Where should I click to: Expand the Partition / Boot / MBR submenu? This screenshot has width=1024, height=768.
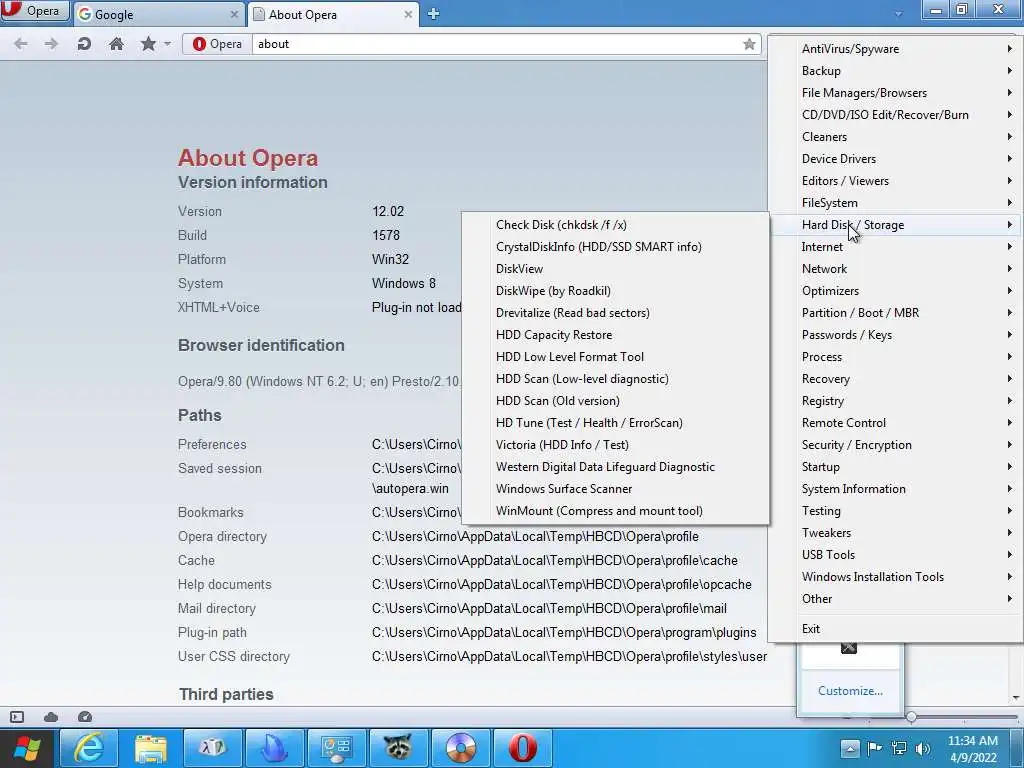[893, 313]
